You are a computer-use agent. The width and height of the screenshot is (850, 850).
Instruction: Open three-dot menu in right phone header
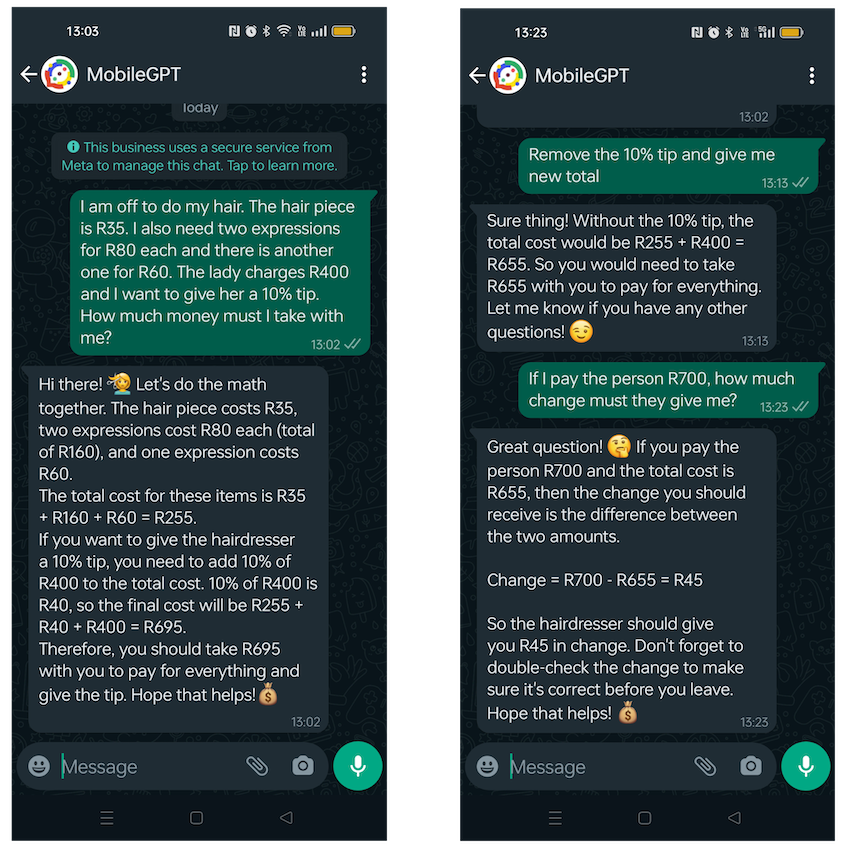(812, 76)
